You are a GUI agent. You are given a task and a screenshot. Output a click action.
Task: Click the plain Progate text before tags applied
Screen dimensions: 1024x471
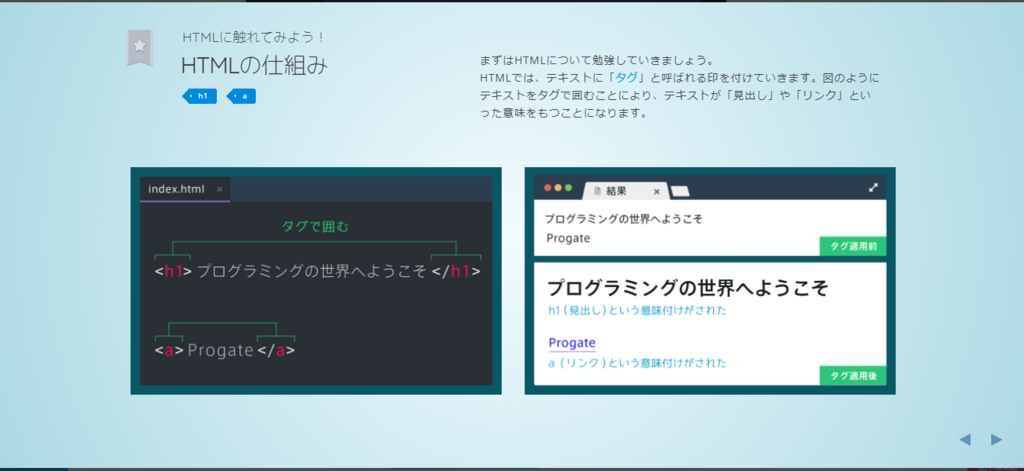tap(568, 238)
